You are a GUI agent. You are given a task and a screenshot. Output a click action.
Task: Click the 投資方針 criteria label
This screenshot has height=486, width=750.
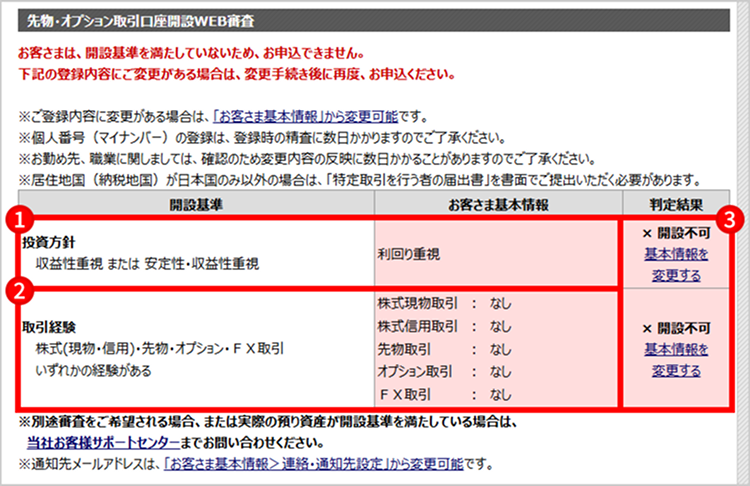click(48, 243)
